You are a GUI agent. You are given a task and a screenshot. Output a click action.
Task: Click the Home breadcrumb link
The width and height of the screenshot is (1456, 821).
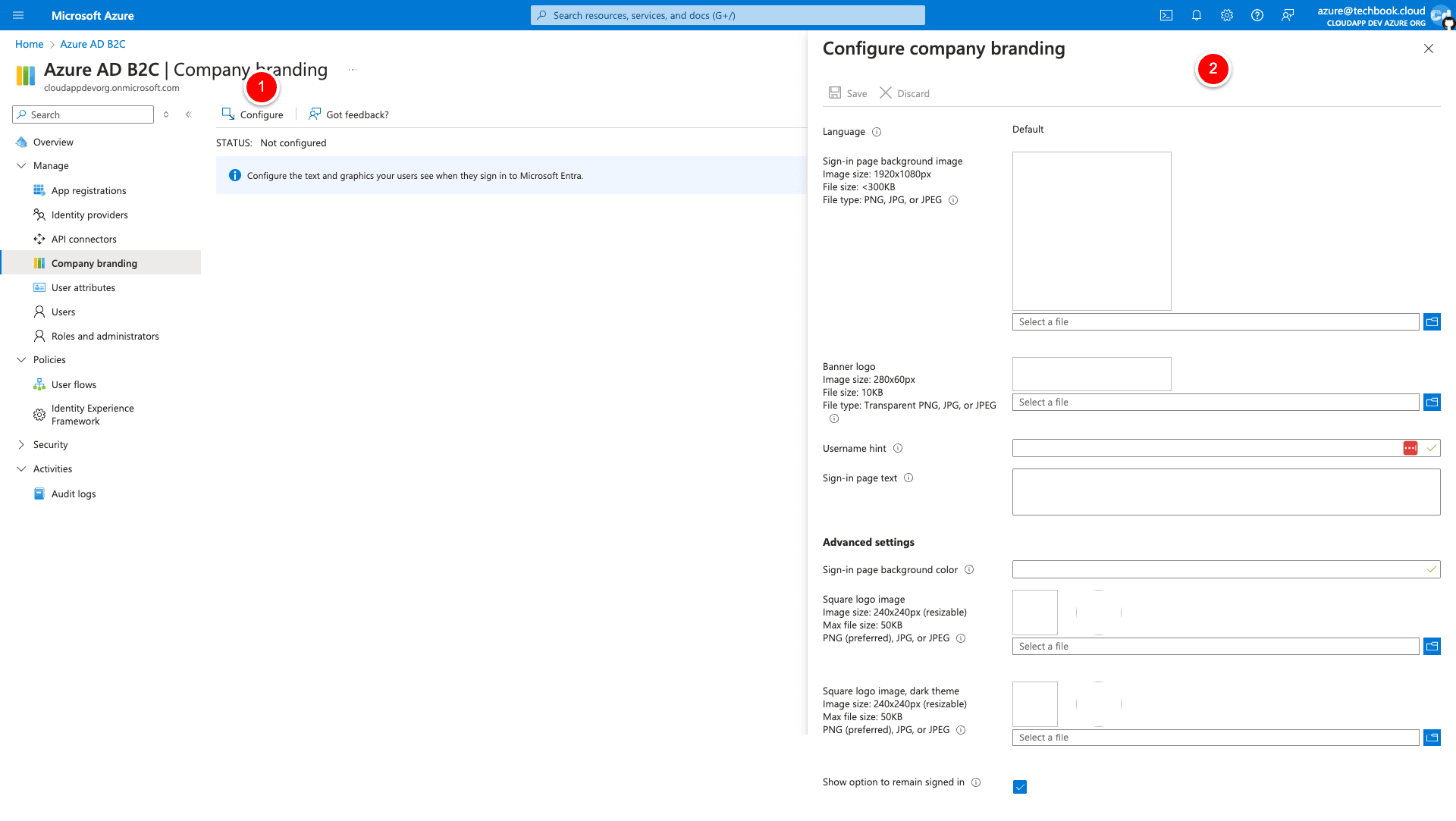pos(29,44)
